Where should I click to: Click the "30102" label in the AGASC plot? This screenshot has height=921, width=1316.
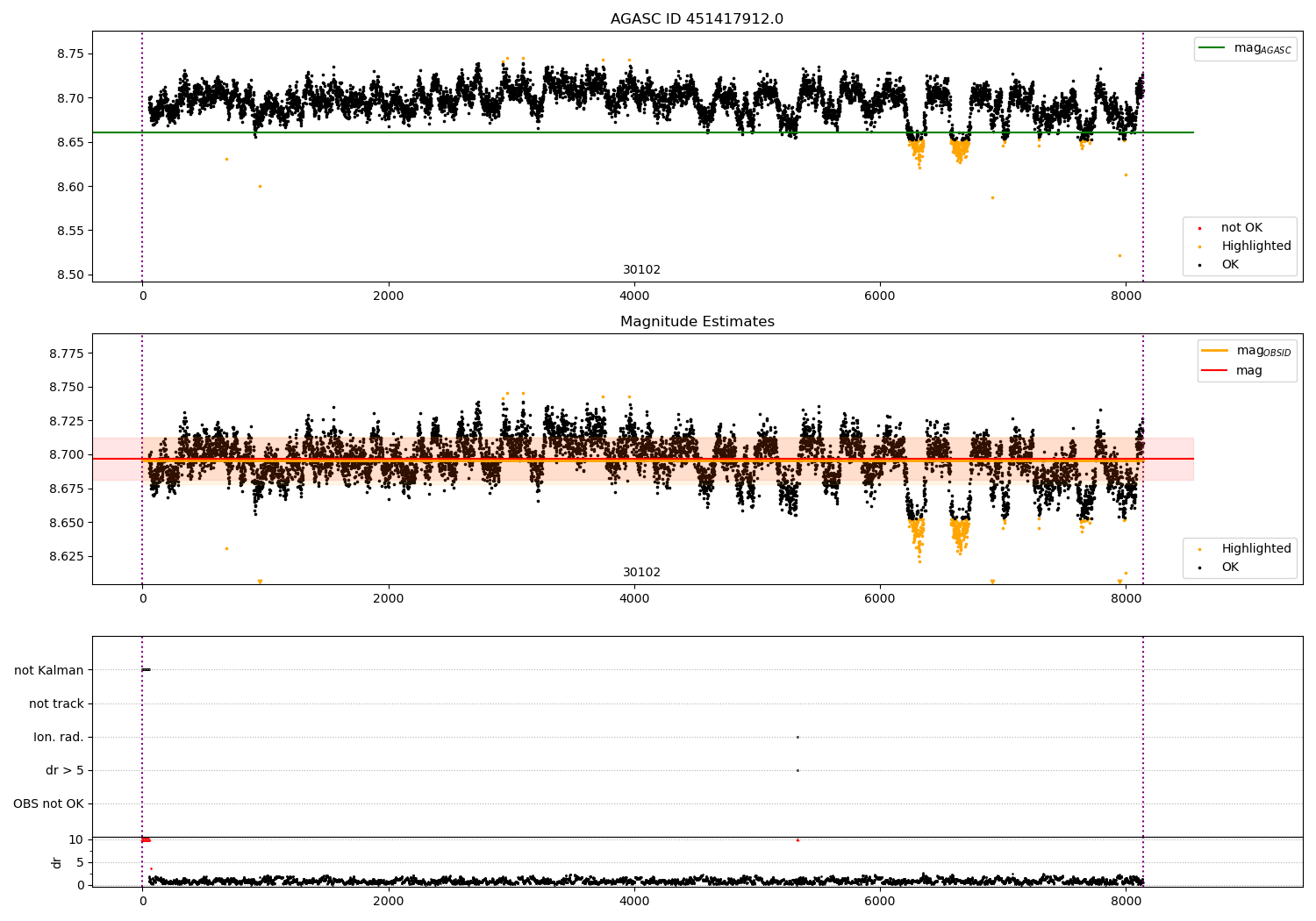641,270
